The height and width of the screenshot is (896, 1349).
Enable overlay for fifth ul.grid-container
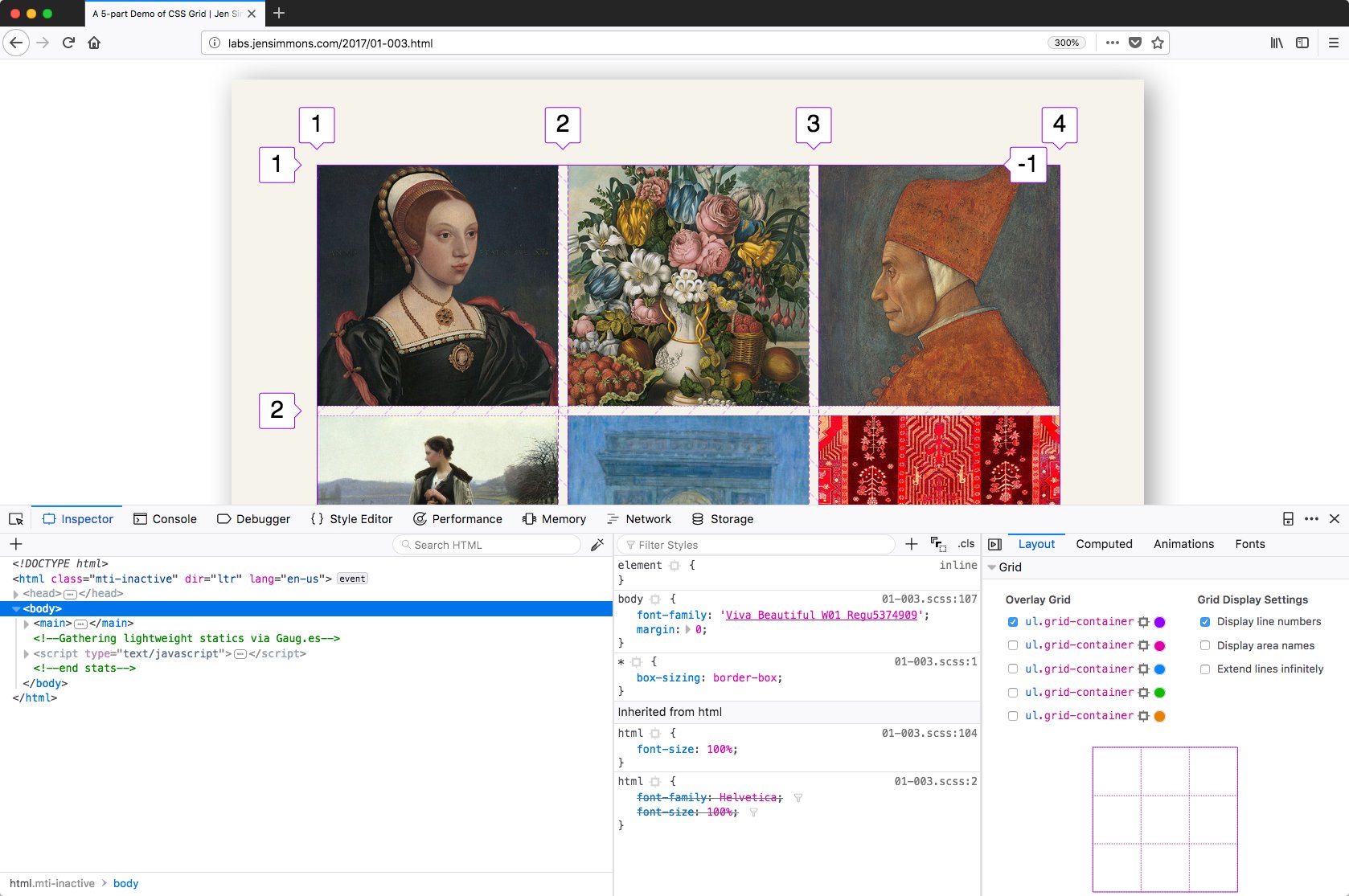1013,716
